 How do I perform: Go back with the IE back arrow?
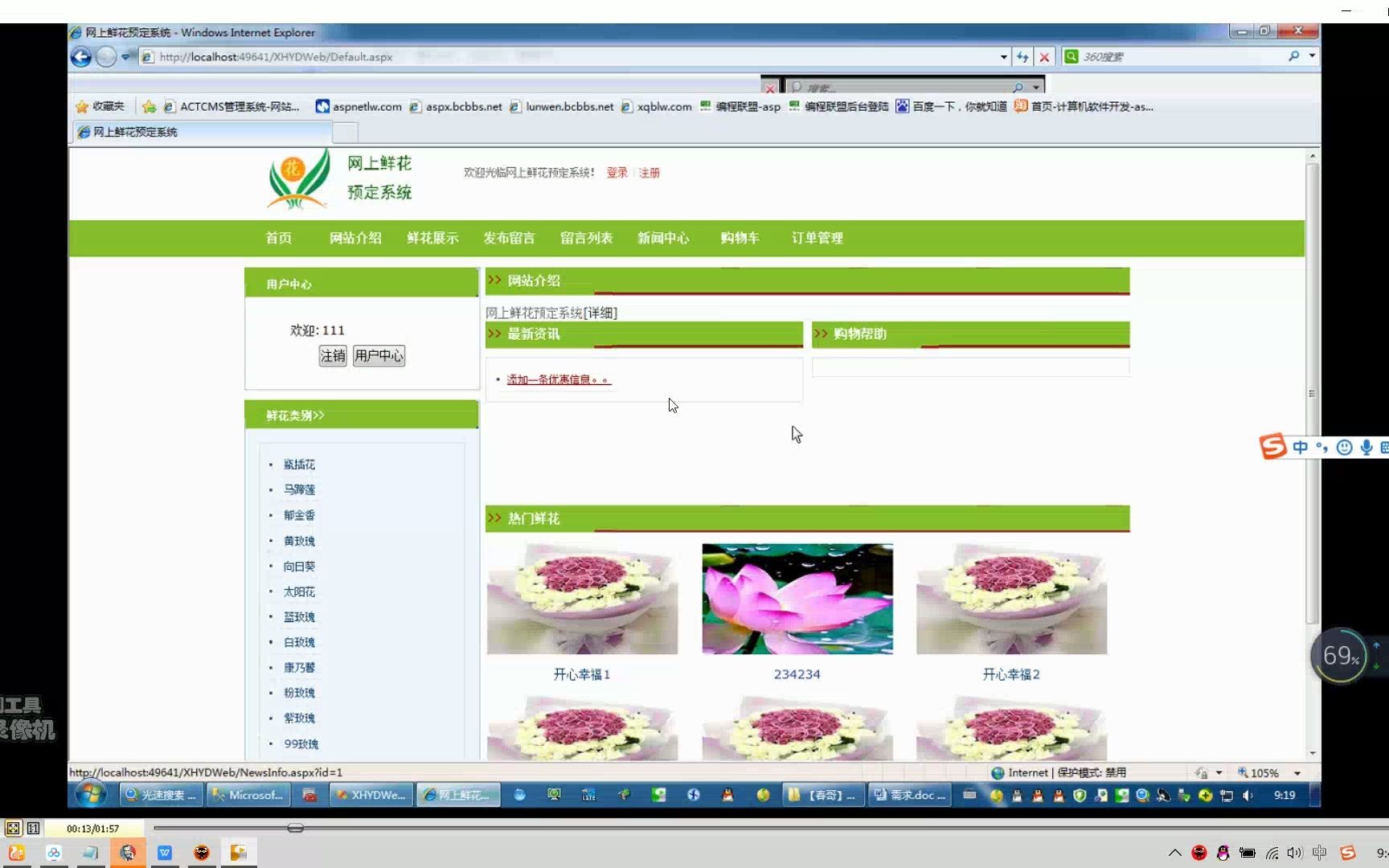(x=80, y=57)
